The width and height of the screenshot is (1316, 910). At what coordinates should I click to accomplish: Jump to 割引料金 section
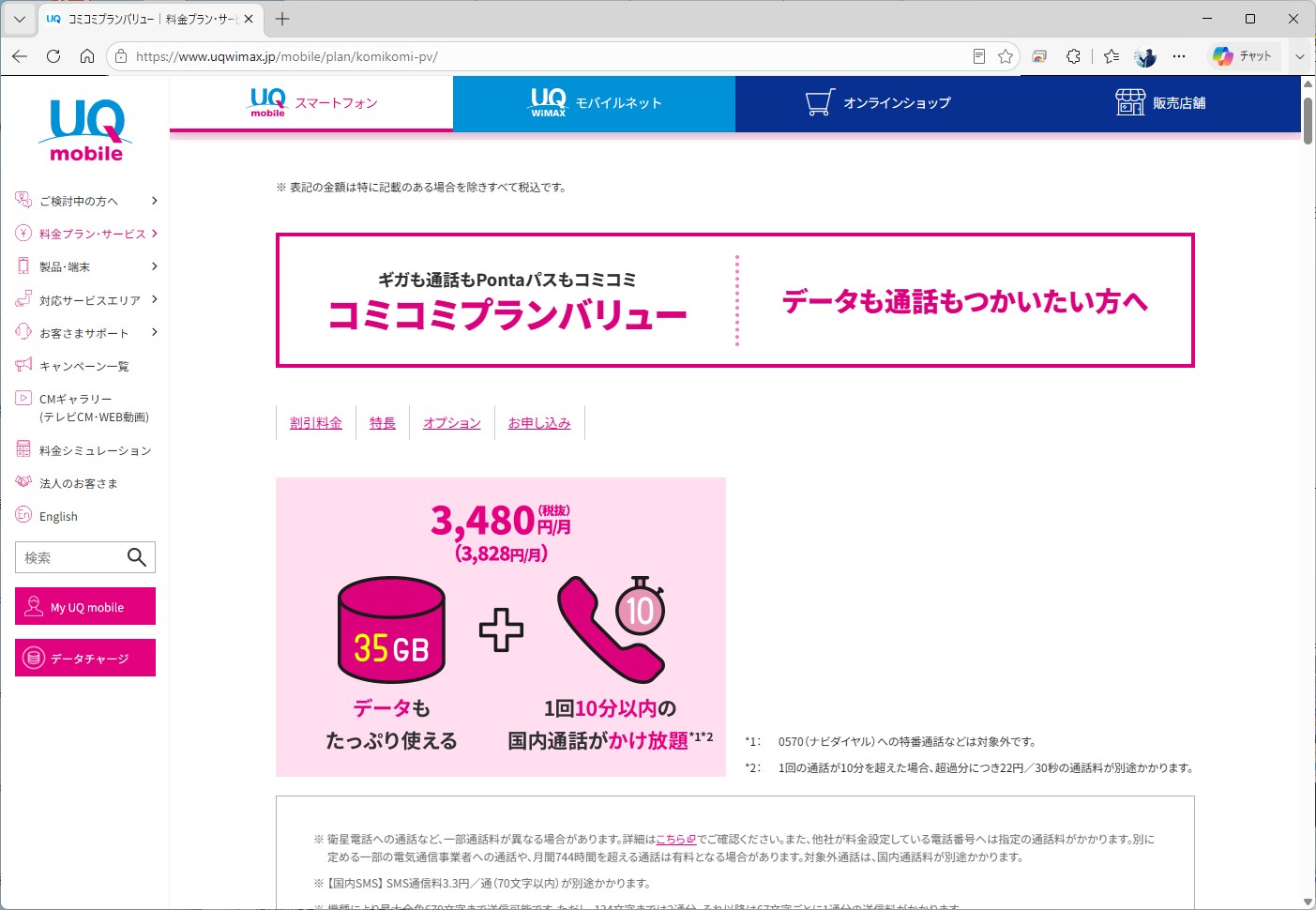point(316,423)
